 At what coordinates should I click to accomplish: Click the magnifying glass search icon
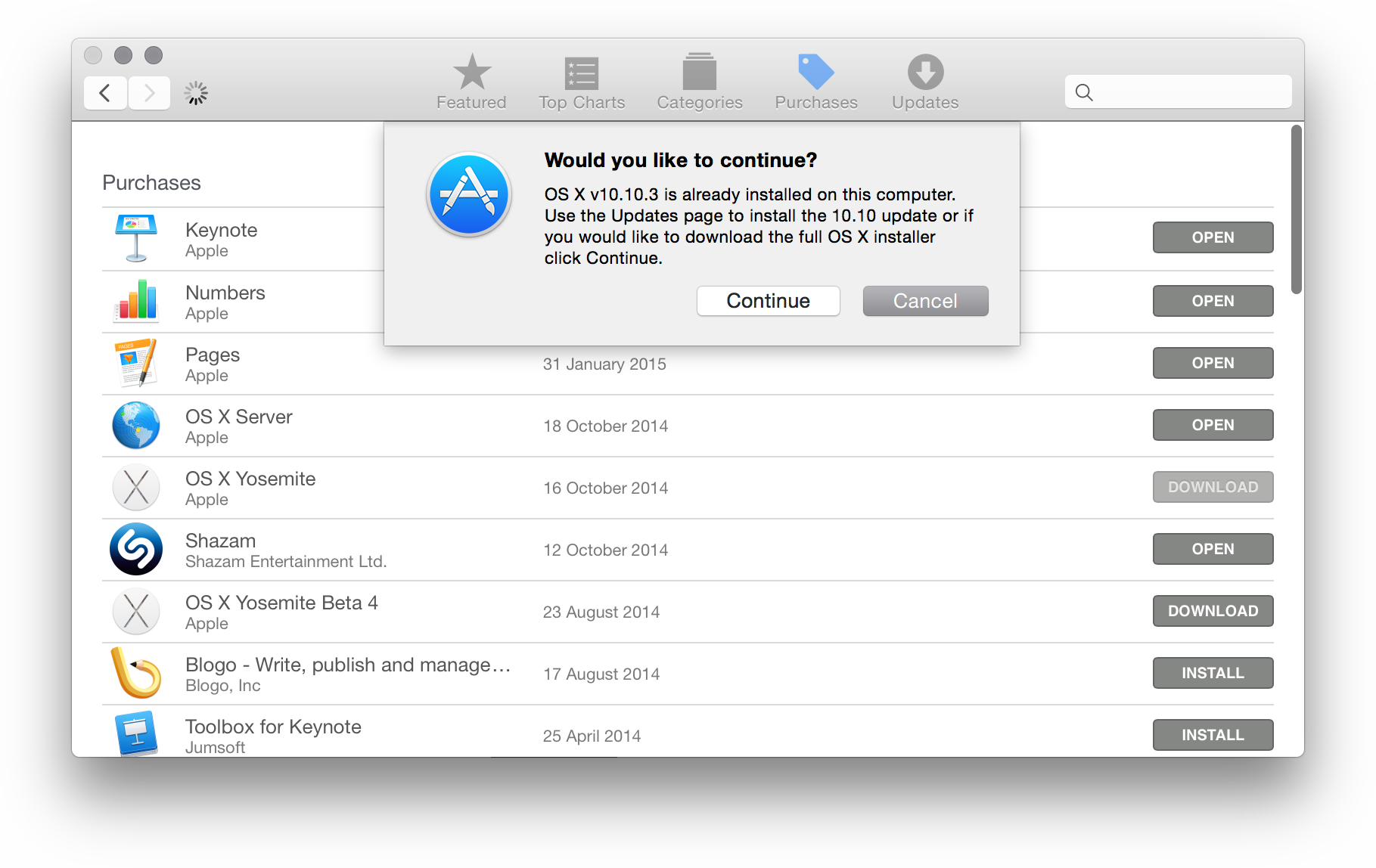point(1084,92)
